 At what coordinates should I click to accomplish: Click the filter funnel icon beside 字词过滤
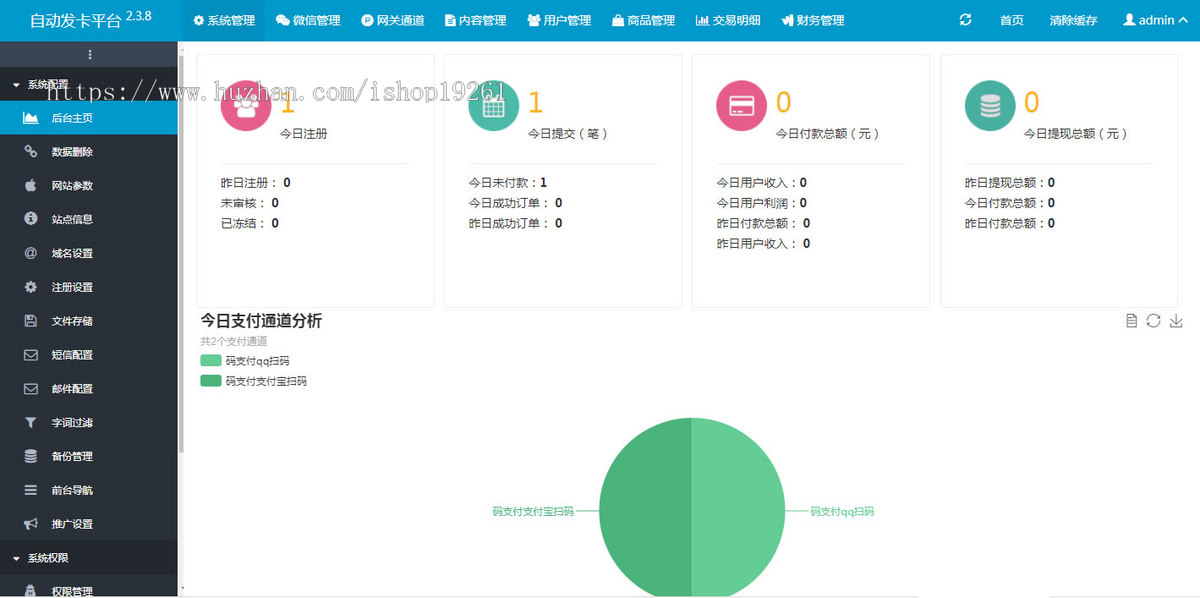(30, 422)
